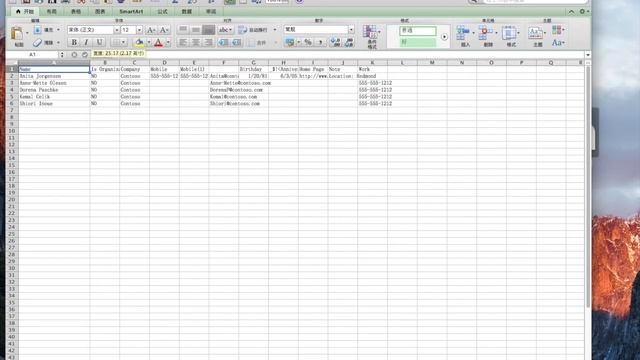Expand the cell styles gallery arrow
This screenshot has height=360, width=640.
coord(444,37)
